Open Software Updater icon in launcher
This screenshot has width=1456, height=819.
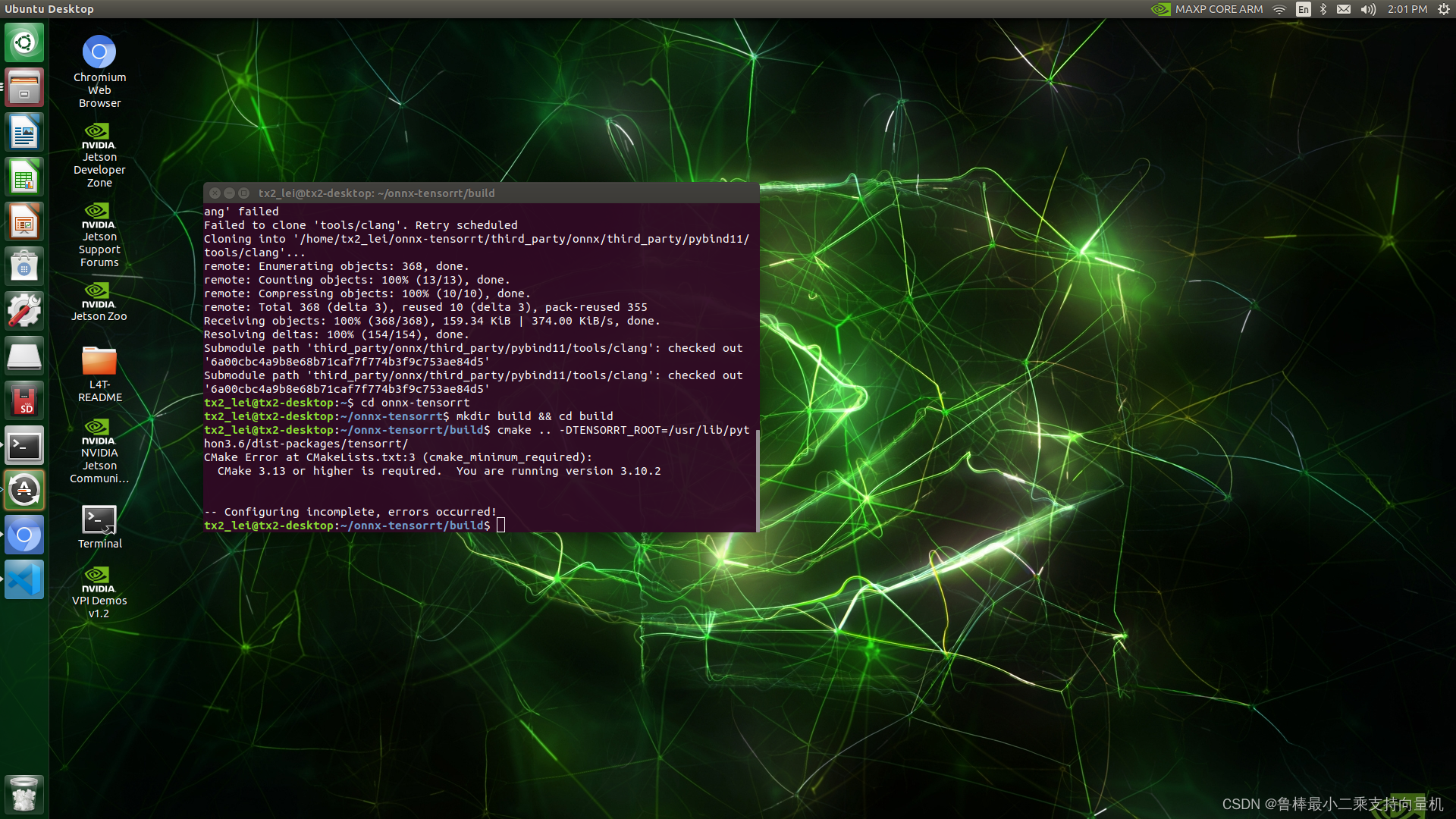click(x=24, y=490)
